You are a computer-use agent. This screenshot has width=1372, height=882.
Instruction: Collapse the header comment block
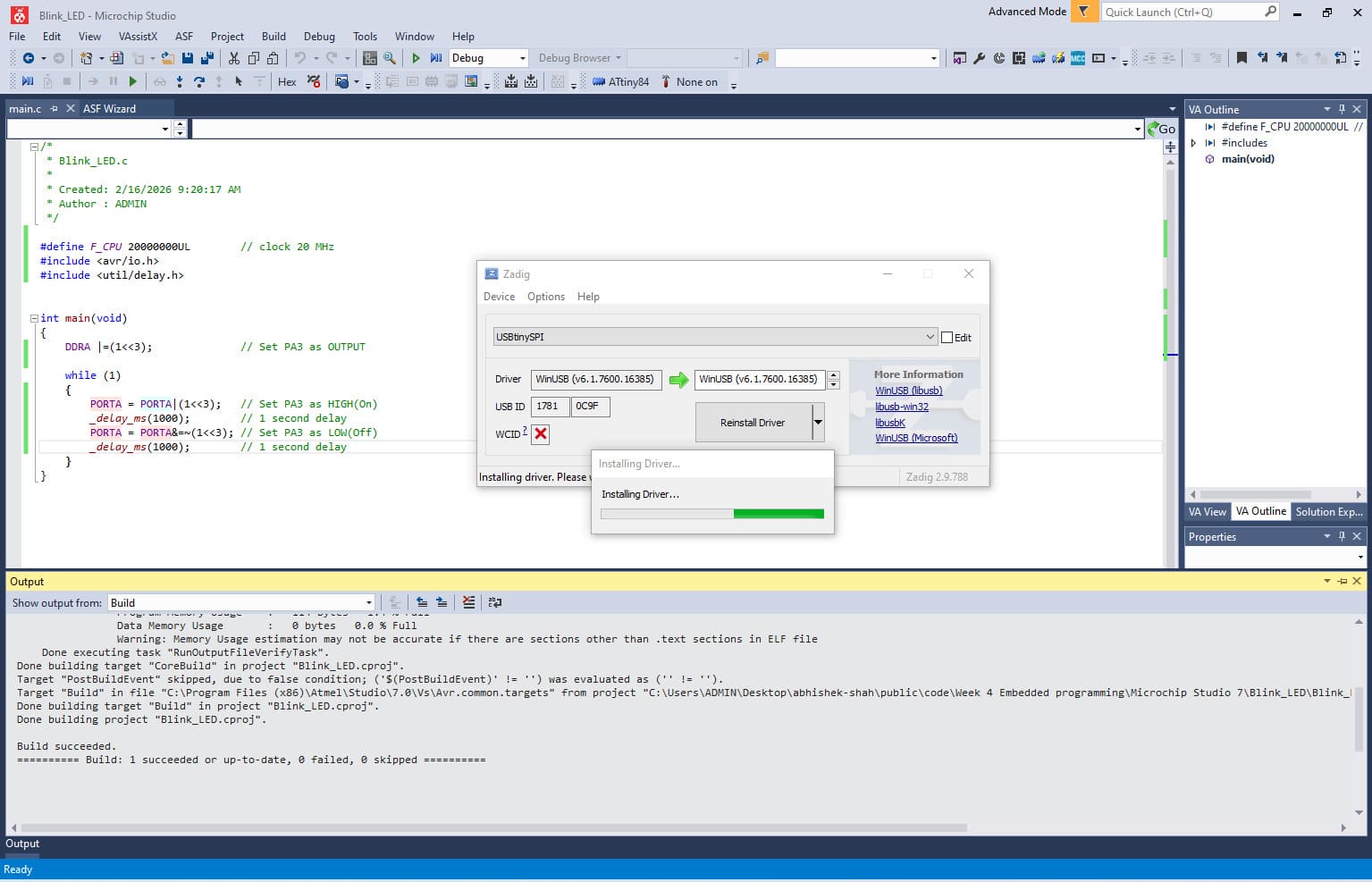click(34, 147)
